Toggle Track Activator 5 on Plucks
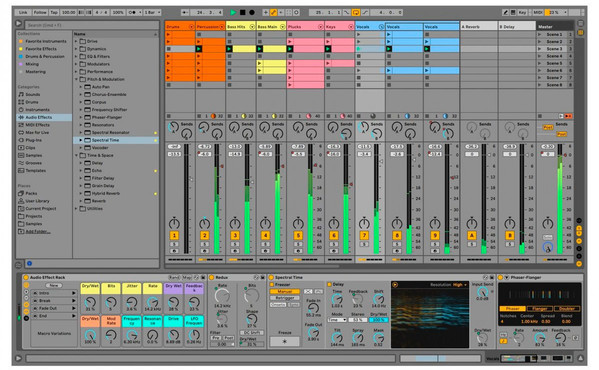 click(x=298, y=235)
